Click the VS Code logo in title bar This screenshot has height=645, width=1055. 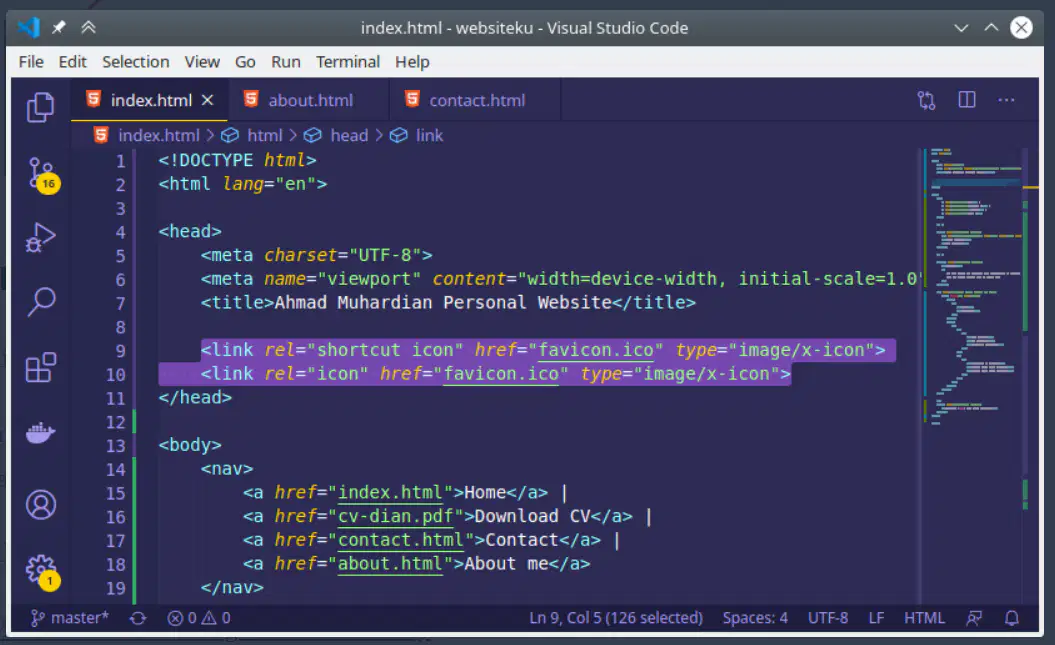pos(28,28)
